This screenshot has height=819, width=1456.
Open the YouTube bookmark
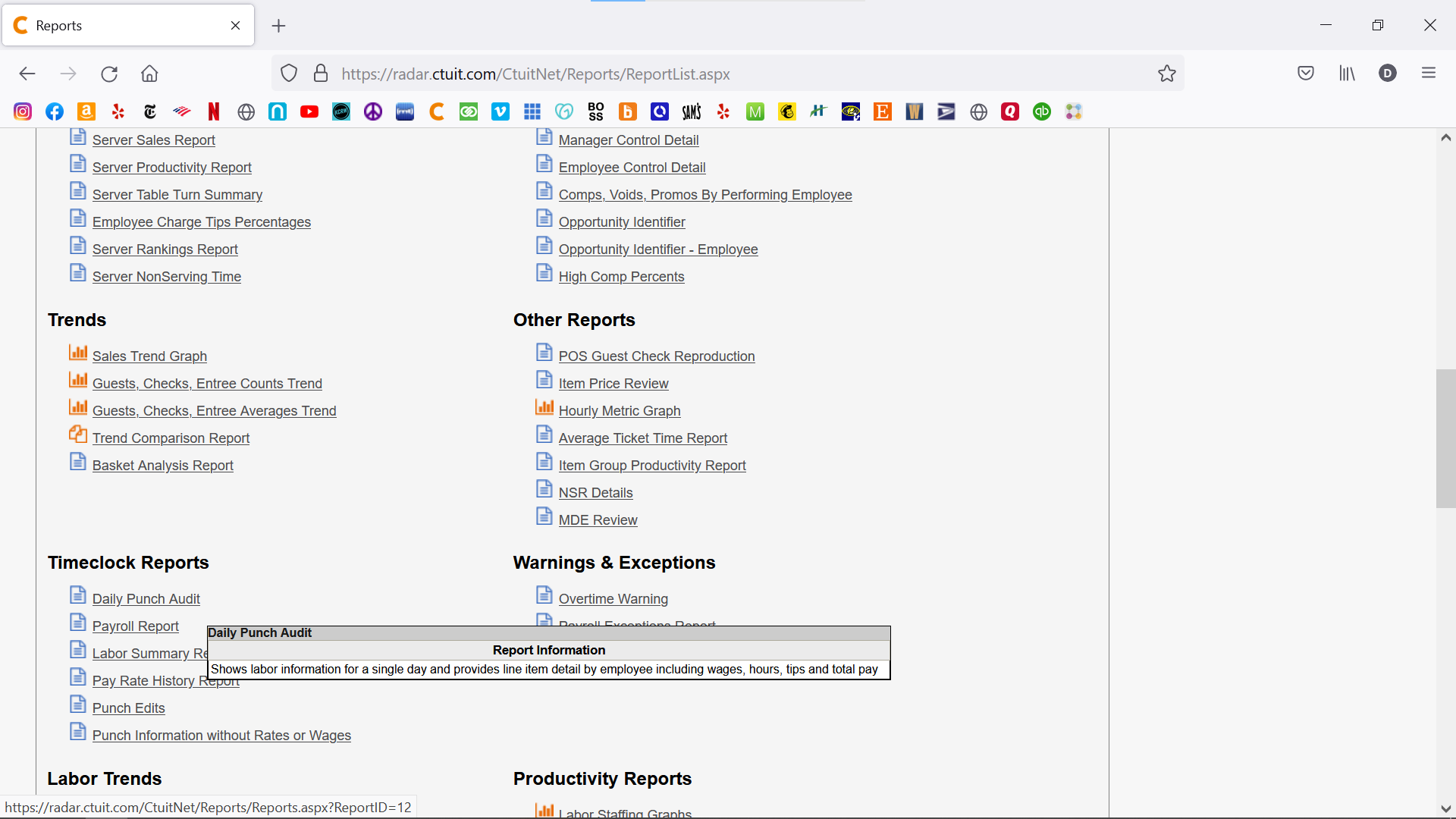click(x=309, y=112)
